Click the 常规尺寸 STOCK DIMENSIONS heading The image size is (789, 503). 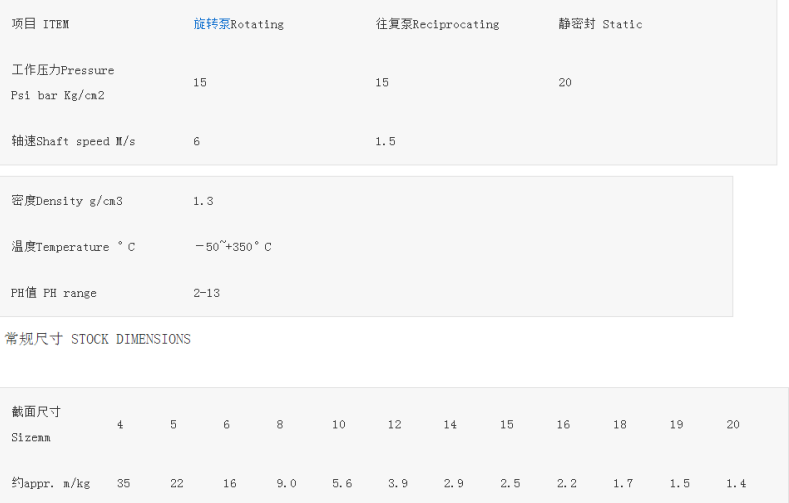point(98,339)
